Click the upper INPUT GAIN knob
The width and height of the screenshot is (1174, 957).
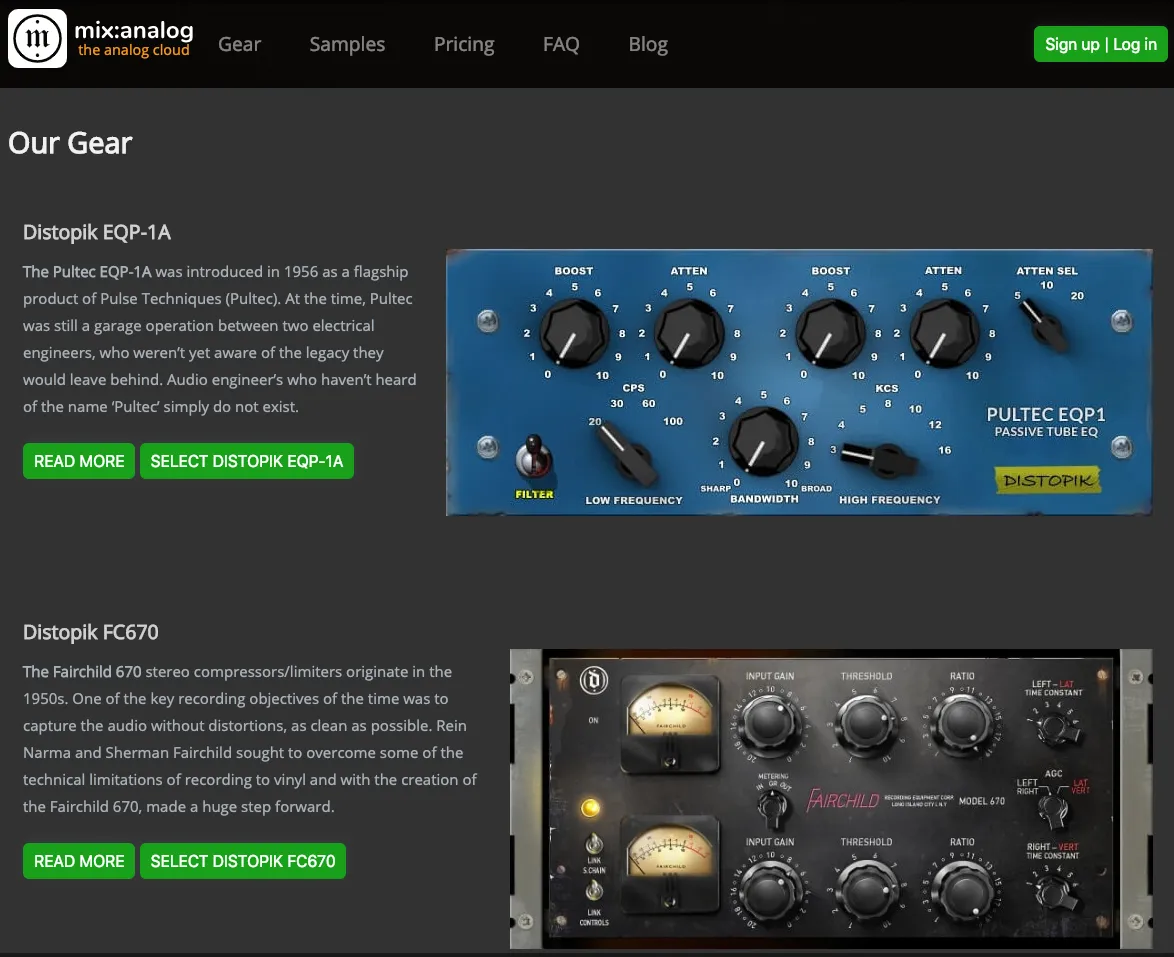(x=770, y=723)
